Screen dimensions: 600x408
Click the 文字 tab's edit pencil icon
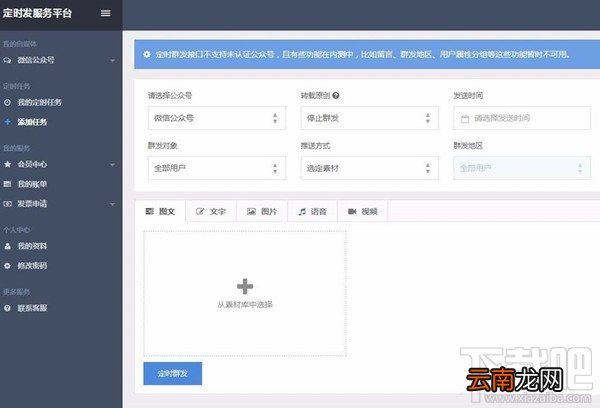(x=200, y=211)
